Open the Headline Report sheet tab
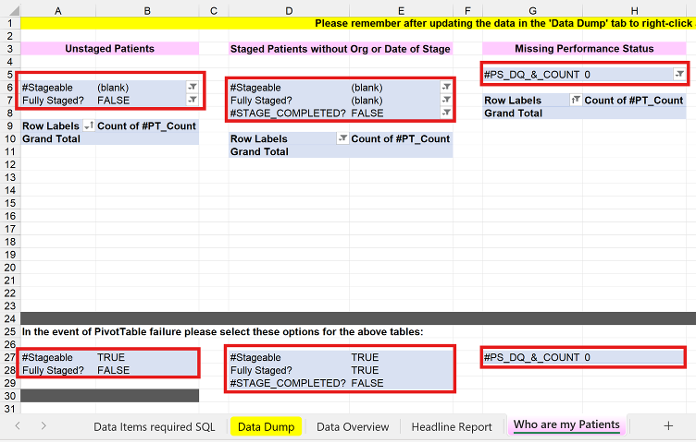 pyautogui.click(x=451, y=426)
